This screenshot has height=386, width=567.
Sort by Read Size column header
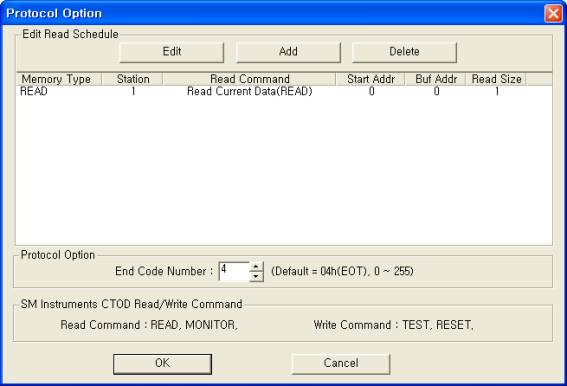496,79
